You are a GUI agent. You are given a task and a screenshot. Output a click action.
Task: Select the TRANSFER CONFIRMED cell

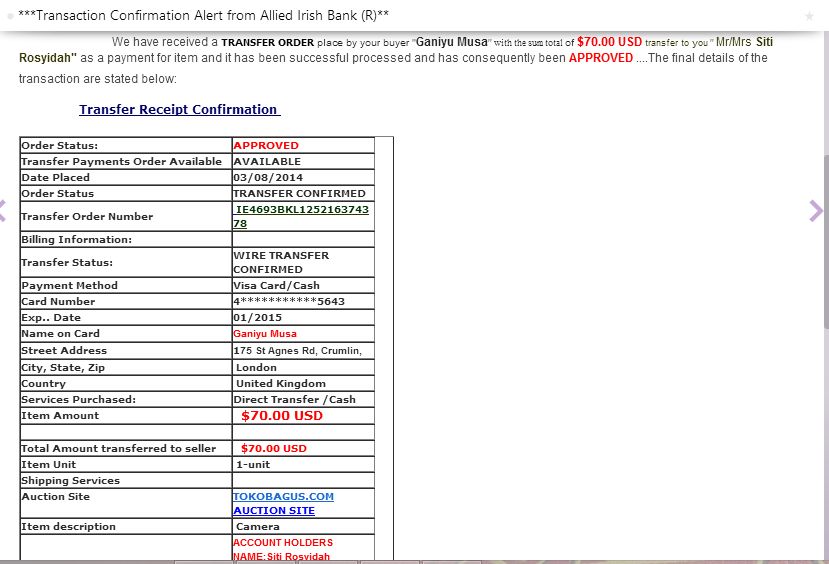click(303, 193)
